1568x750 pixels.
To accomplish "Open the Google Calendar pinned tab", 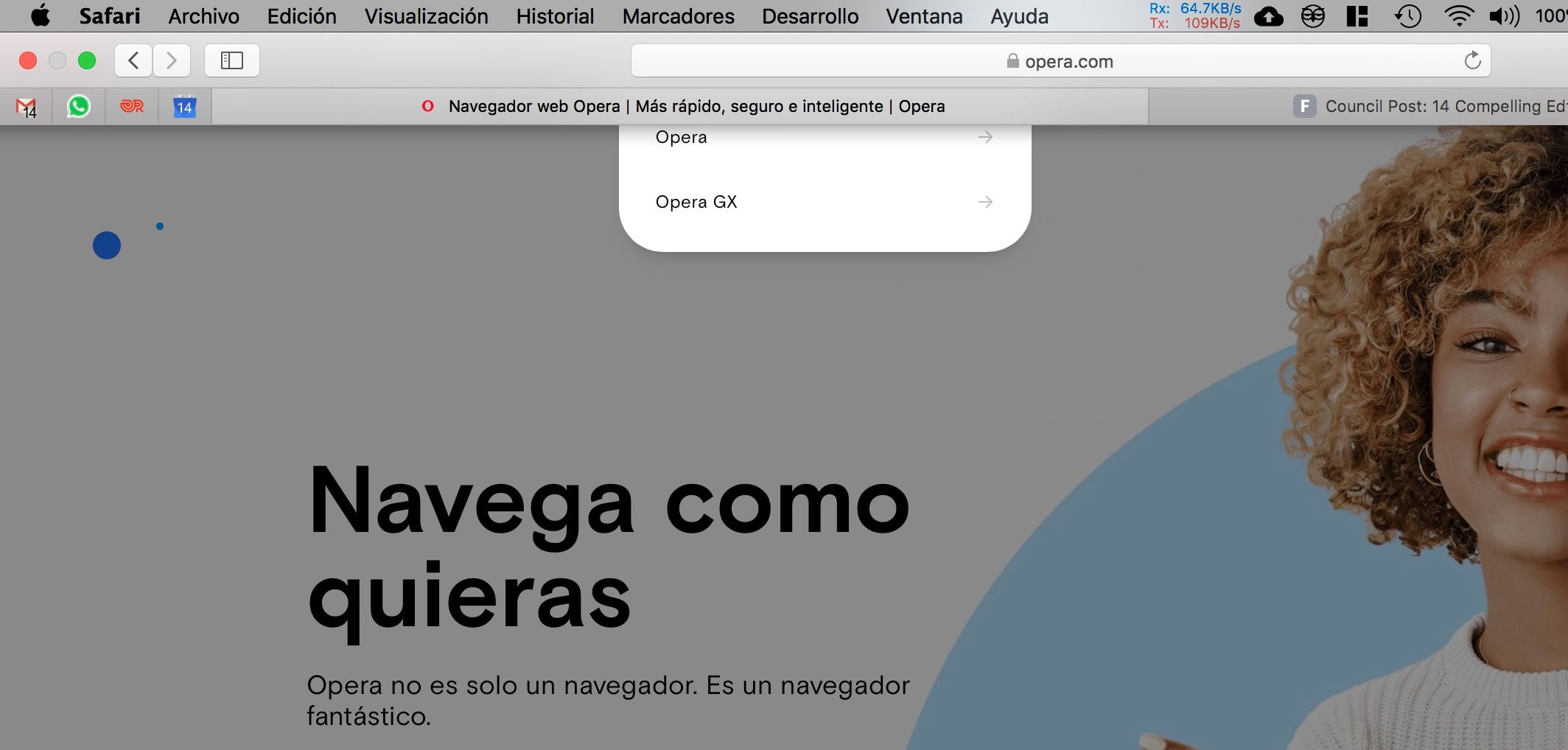I will [x=183, y=106].
